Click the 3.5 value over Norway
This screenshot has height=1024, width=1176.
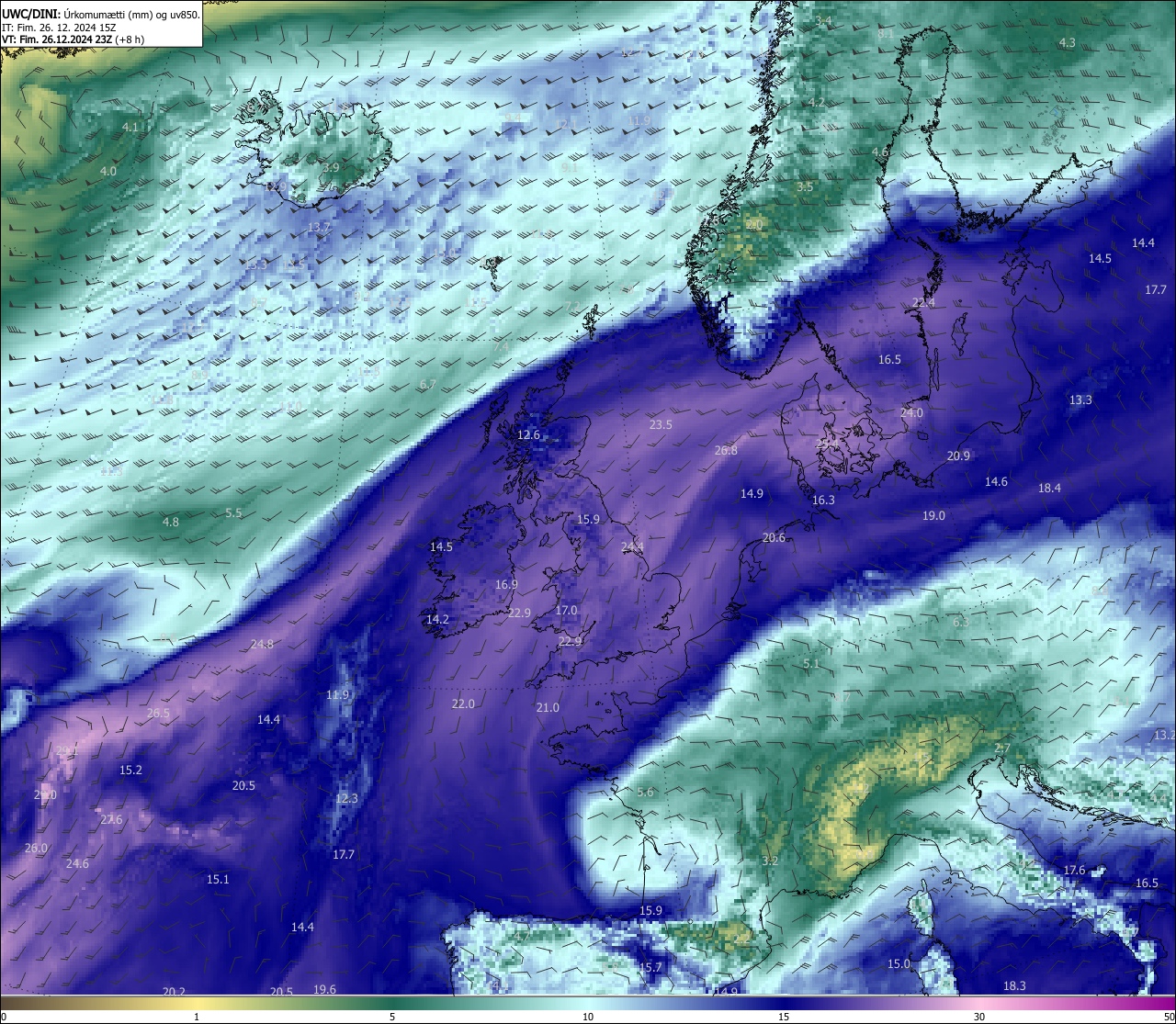[x=805, y=186]
